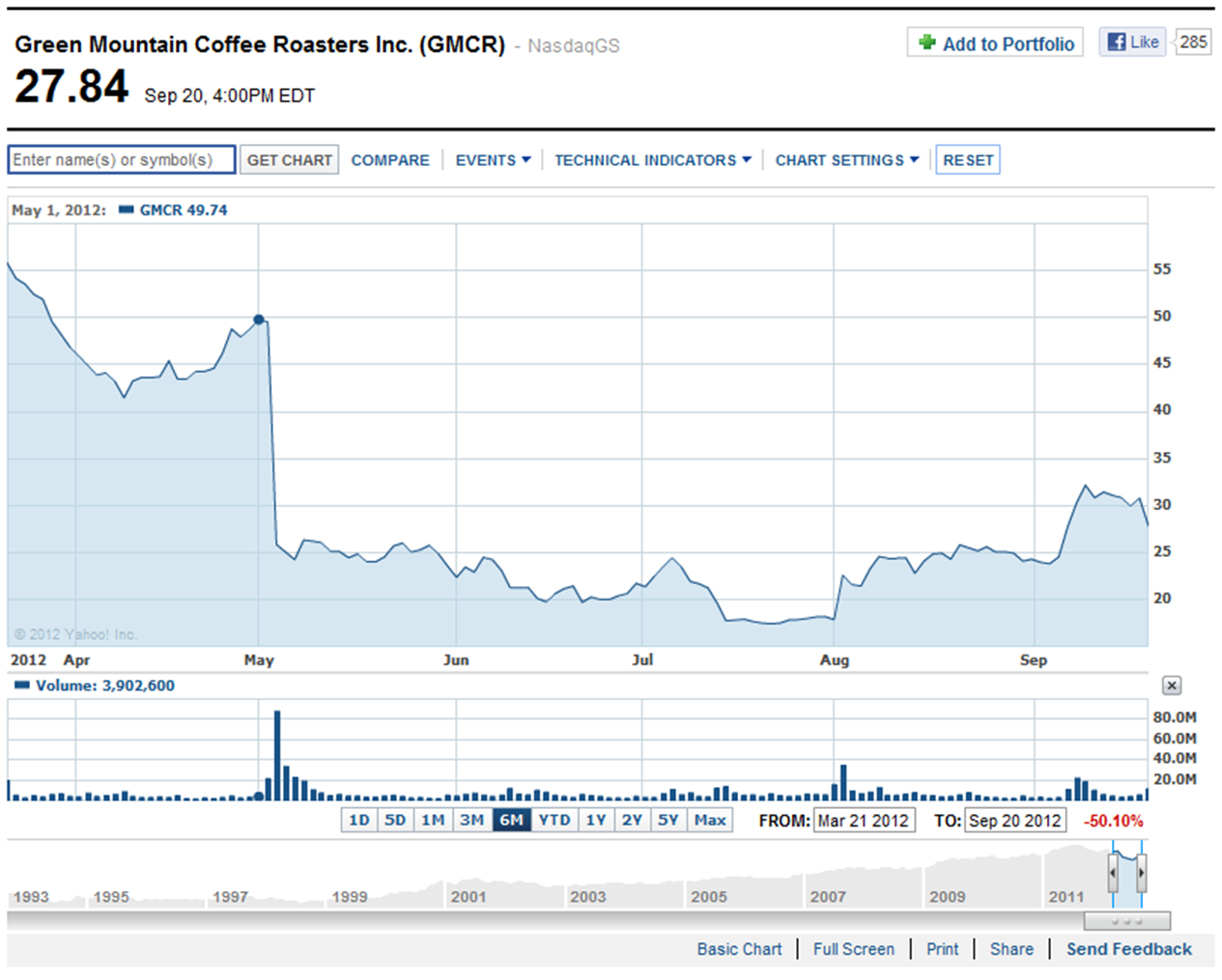This screenshot has height=980, width=1222.
Task: Select the YTD time range
Action: 554,821
